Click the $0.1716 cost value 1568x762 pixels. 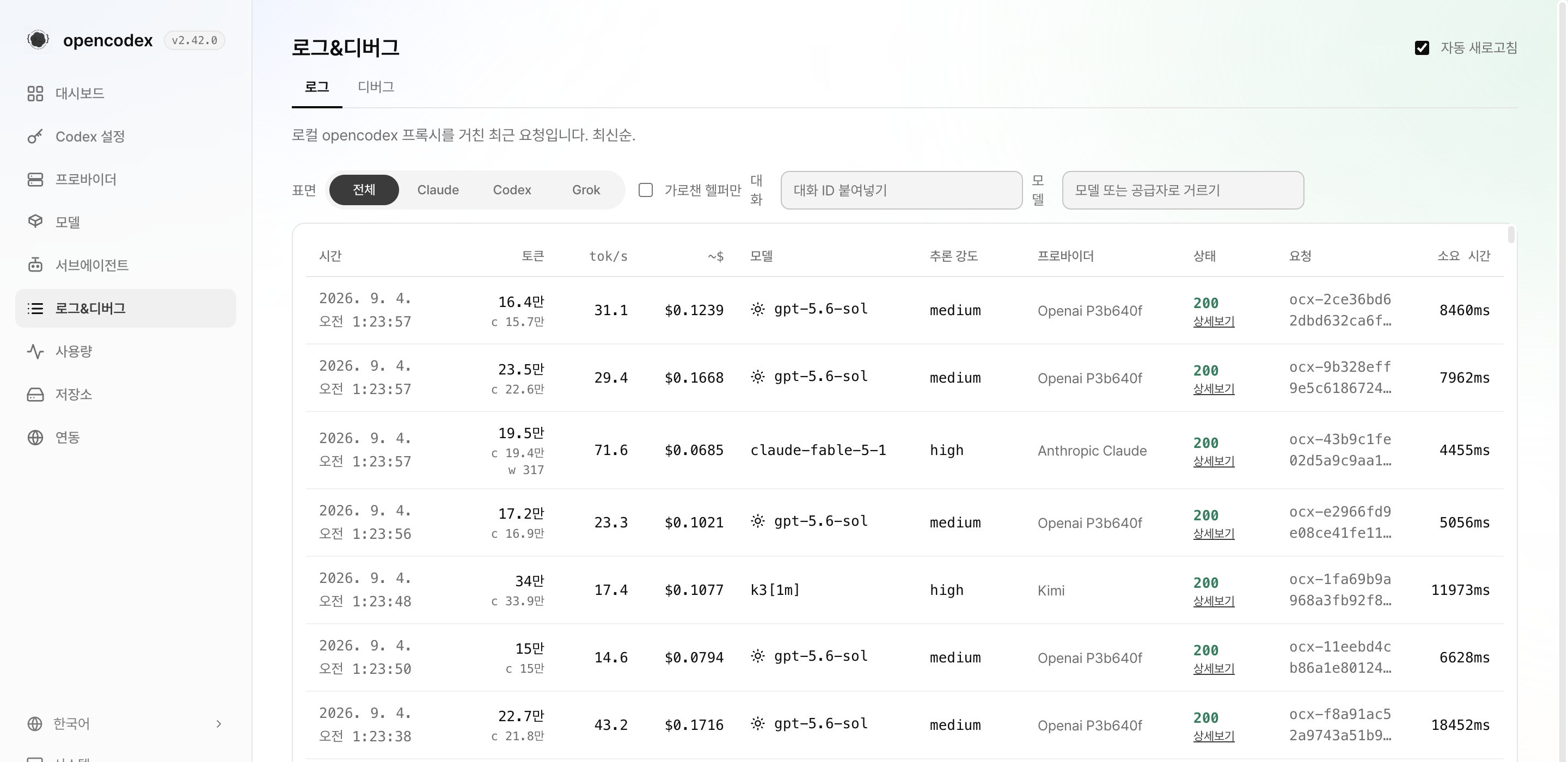point(694,725)
